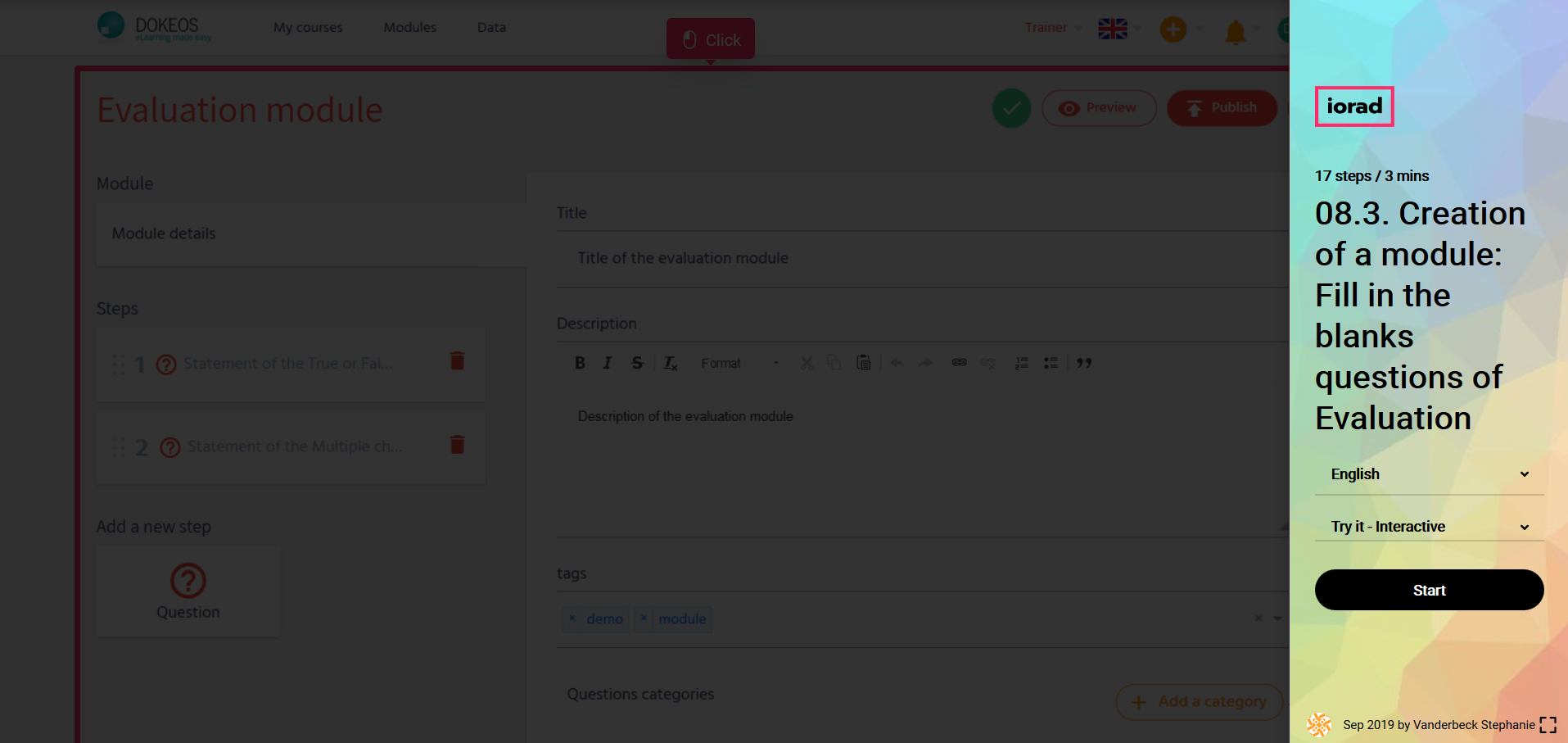Insert a numbered list
The image size is (1568, 743).
pyautogui.click(x=1021, y=363)
